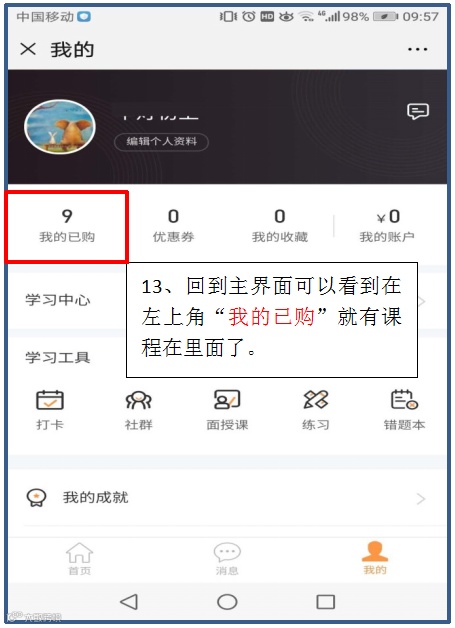Image resolution: width=455 pixels, height=628 pixels.
Task: Select the 我的 profile tab
Action: coord(375,558)
